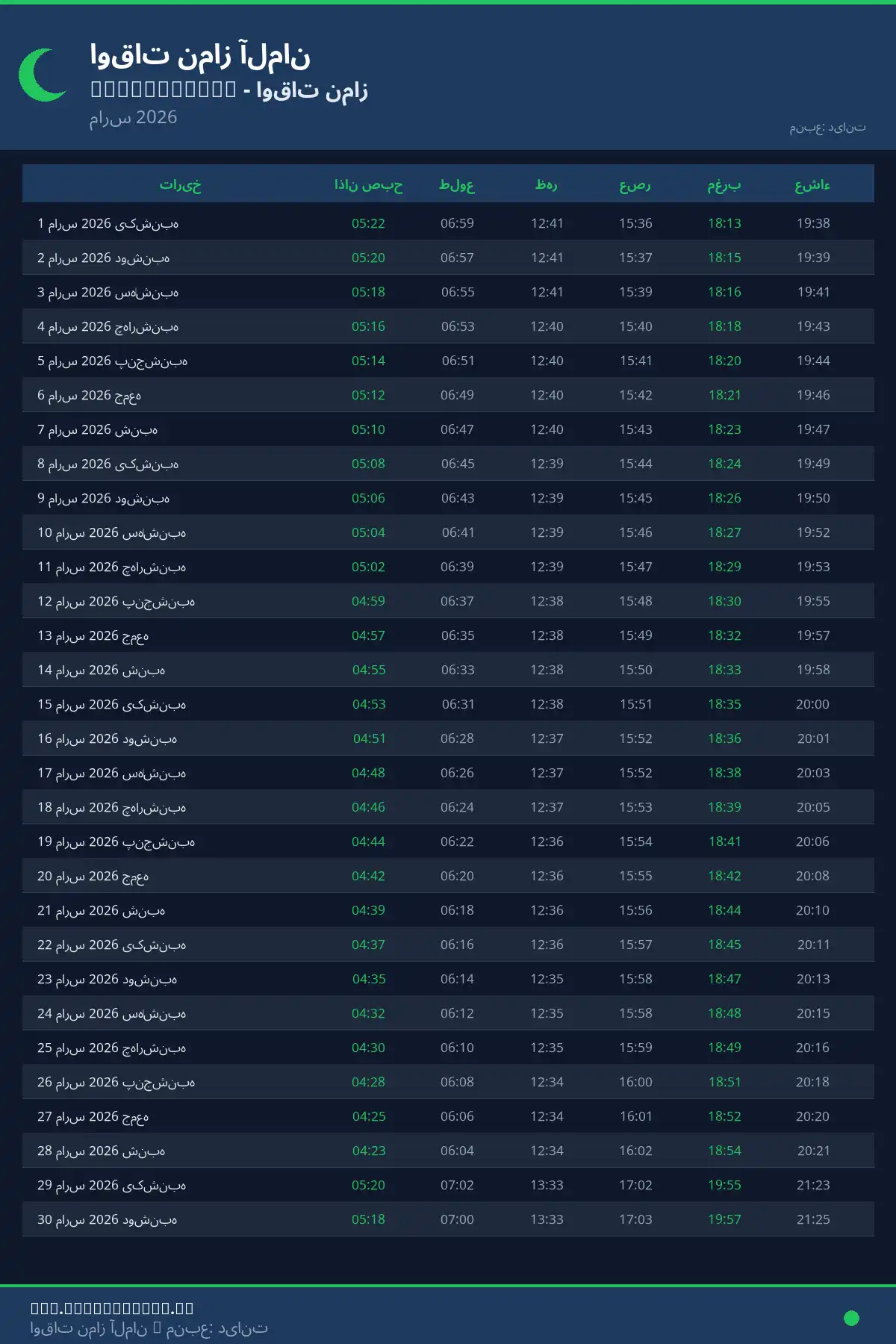This screenshot has height=1344, width=896.
Task: Click the morning azan (Fajr) column header
Action: 368,184
